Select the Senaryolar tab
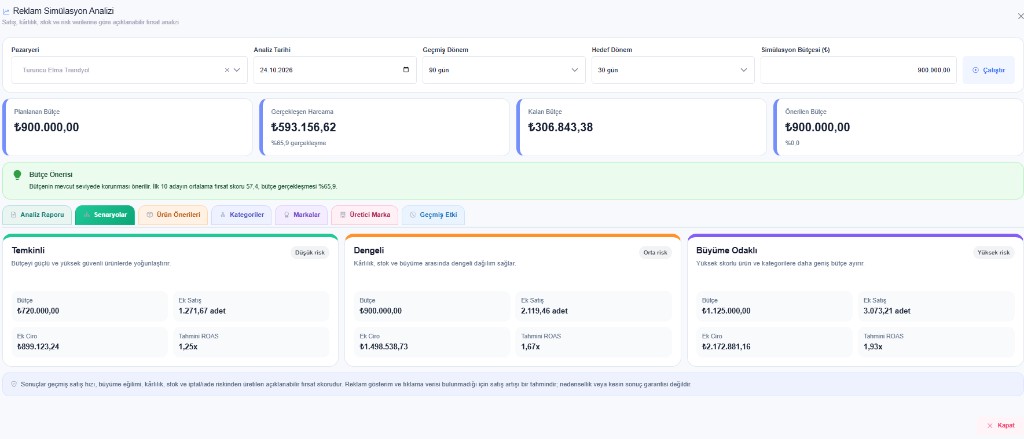The height and width of the screenshot is (439, 1024). pos(105,215)
